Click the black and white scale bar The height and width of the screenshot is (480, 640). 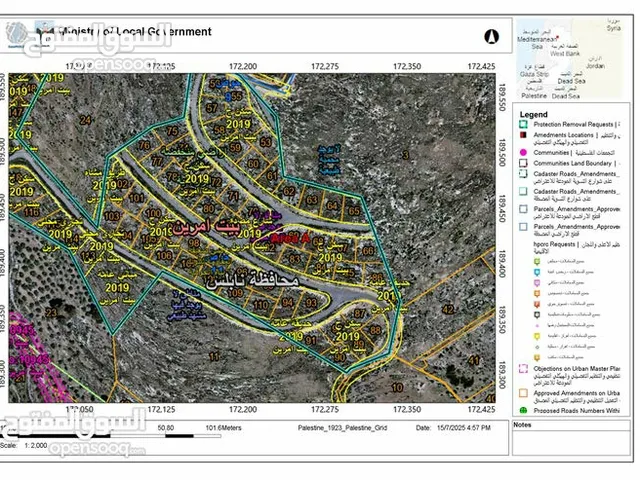[110, 436]
